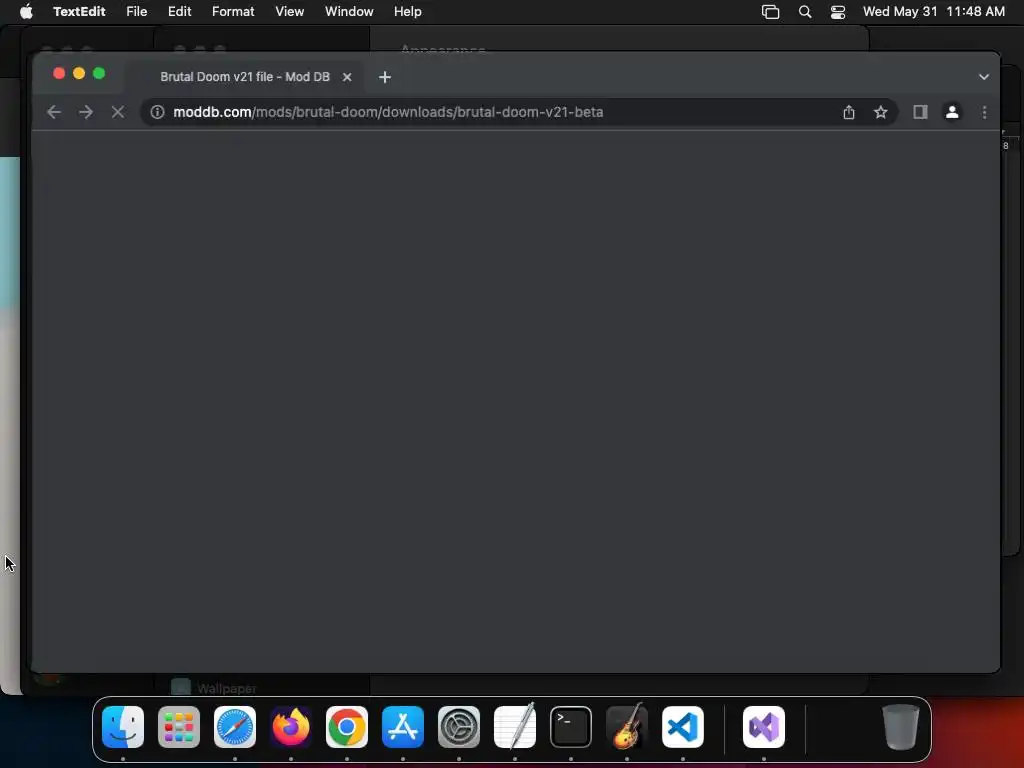Open Spotlight search in menu bar
1024x768 pixels.
tap(805, 12)
